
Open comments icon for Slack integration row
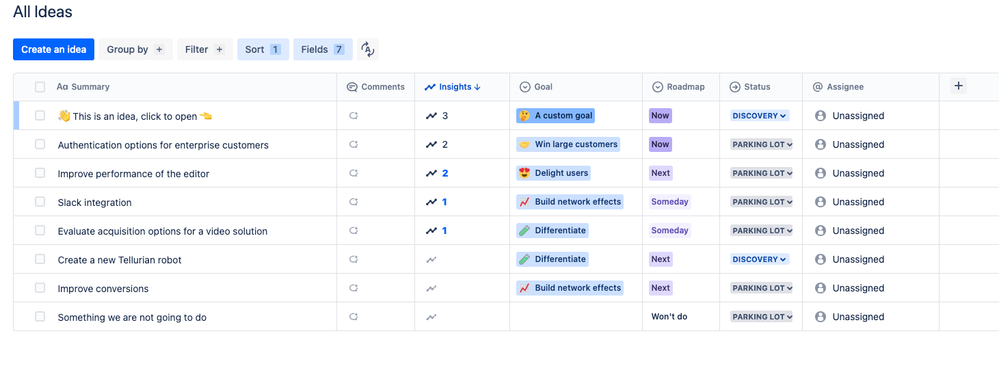pos(353,202)
